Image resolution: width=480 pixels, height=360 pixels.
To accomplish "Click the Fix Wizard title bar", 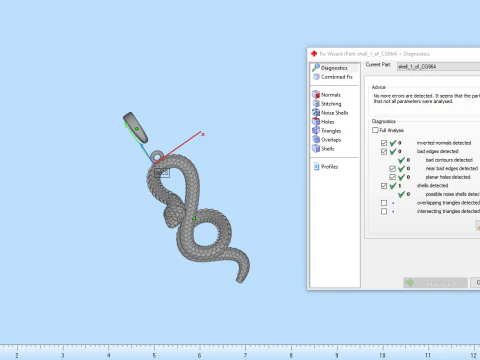I will coord(393,54).
